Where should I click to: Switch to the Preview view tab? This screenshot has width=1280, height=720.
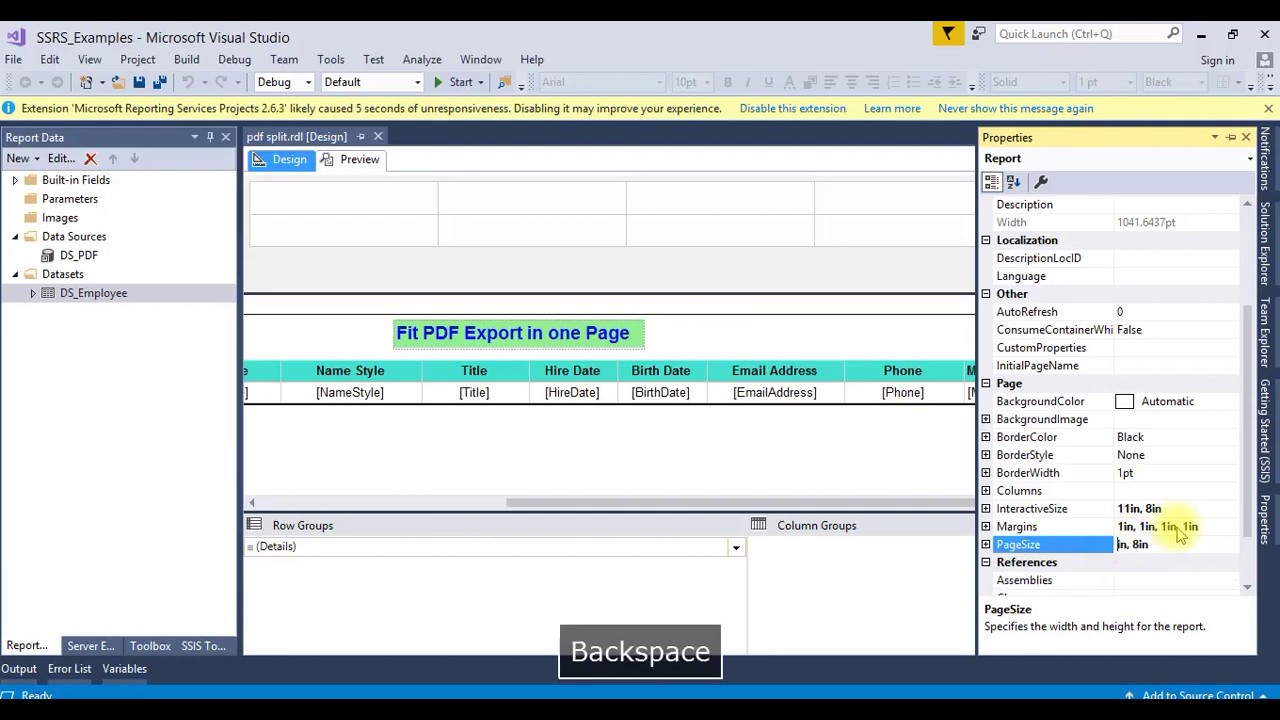tap(350, 160)
